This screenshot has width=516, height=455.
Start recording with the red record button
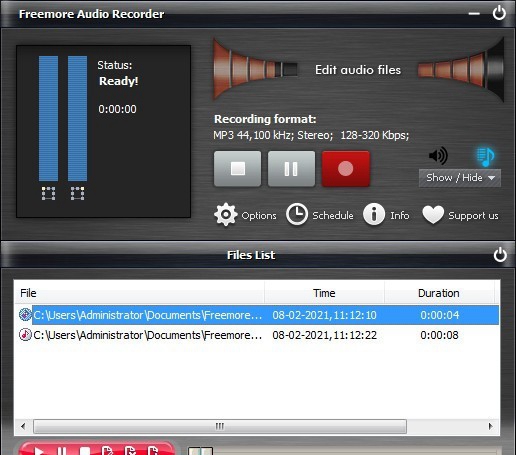click(x=346, y=169)
